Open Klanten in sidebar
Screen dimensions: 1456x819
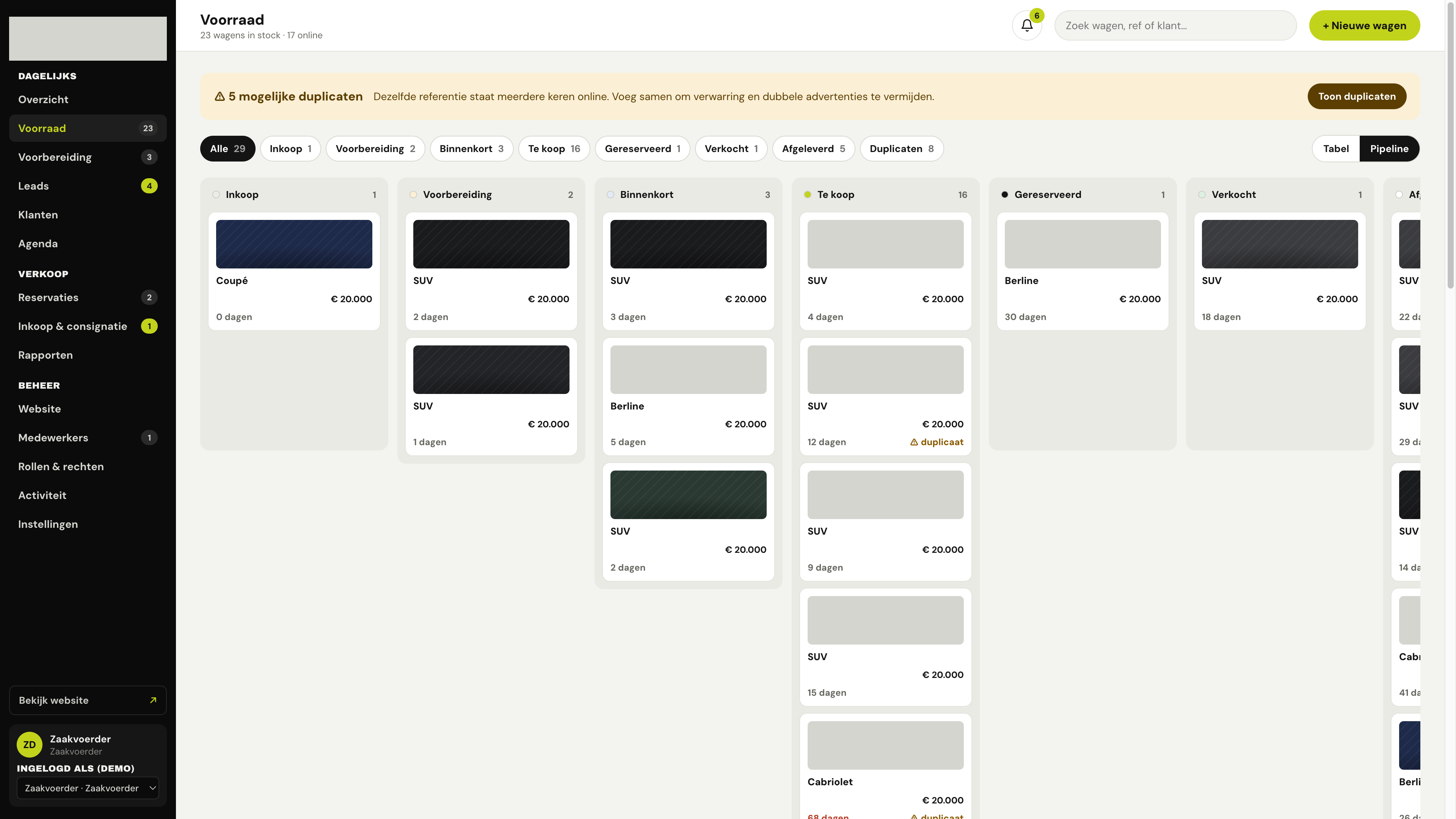click(88, 215)
